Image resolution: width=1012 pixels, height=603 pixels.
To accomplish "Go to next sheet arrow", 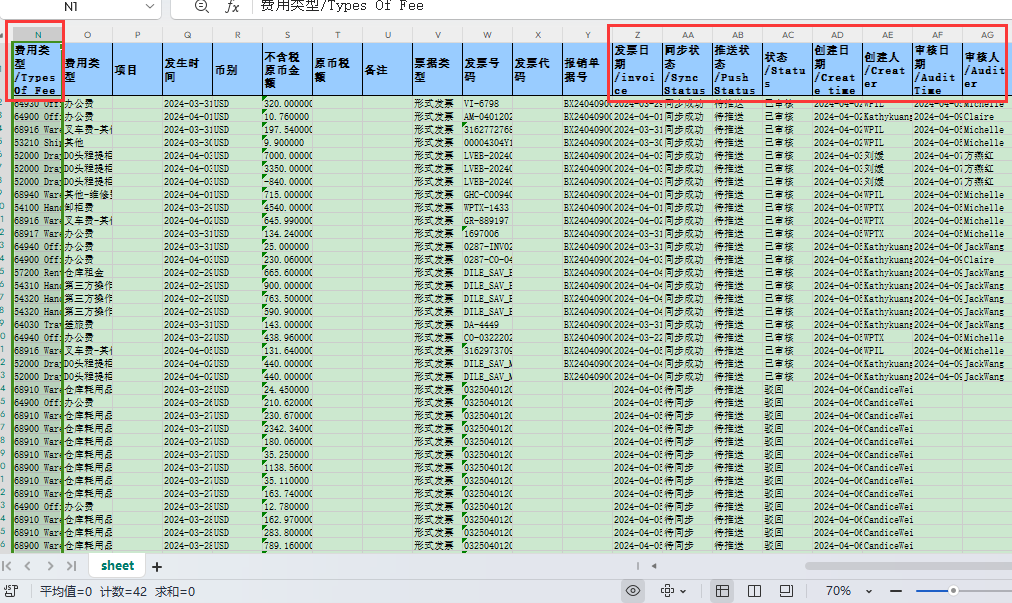I will 50,566.
